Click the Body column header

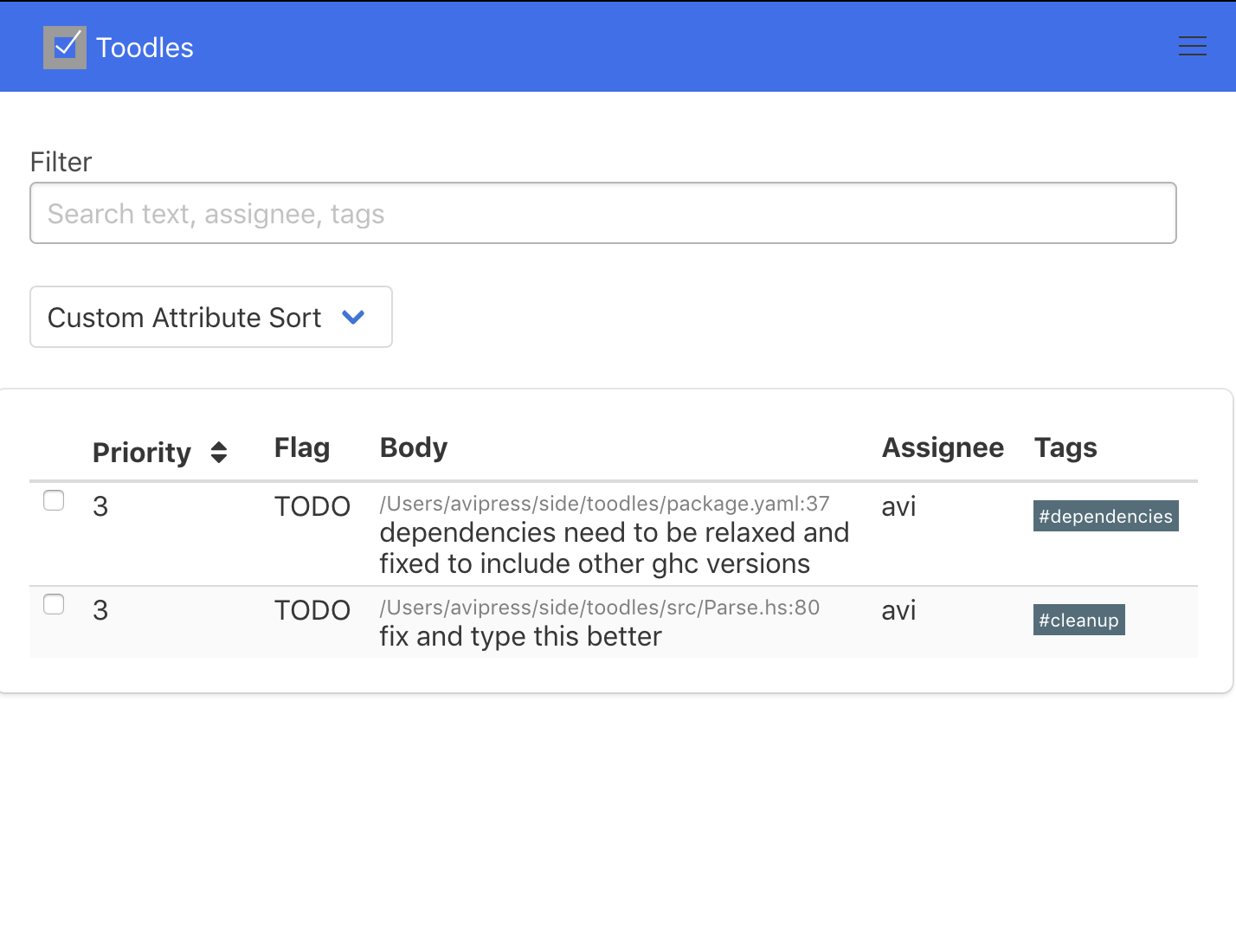coord(414,448)
